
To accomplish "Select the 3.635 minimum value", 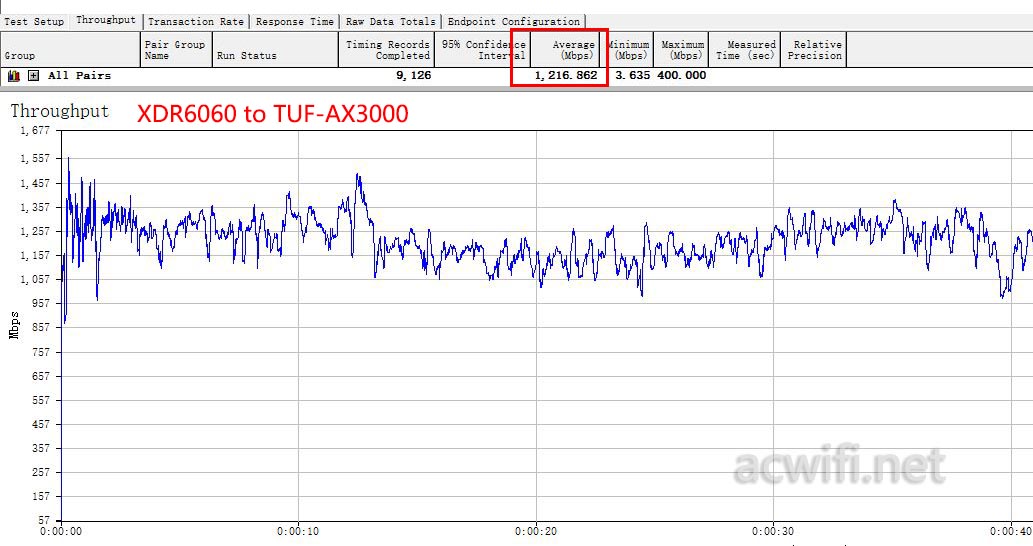I will pos(632,76).
